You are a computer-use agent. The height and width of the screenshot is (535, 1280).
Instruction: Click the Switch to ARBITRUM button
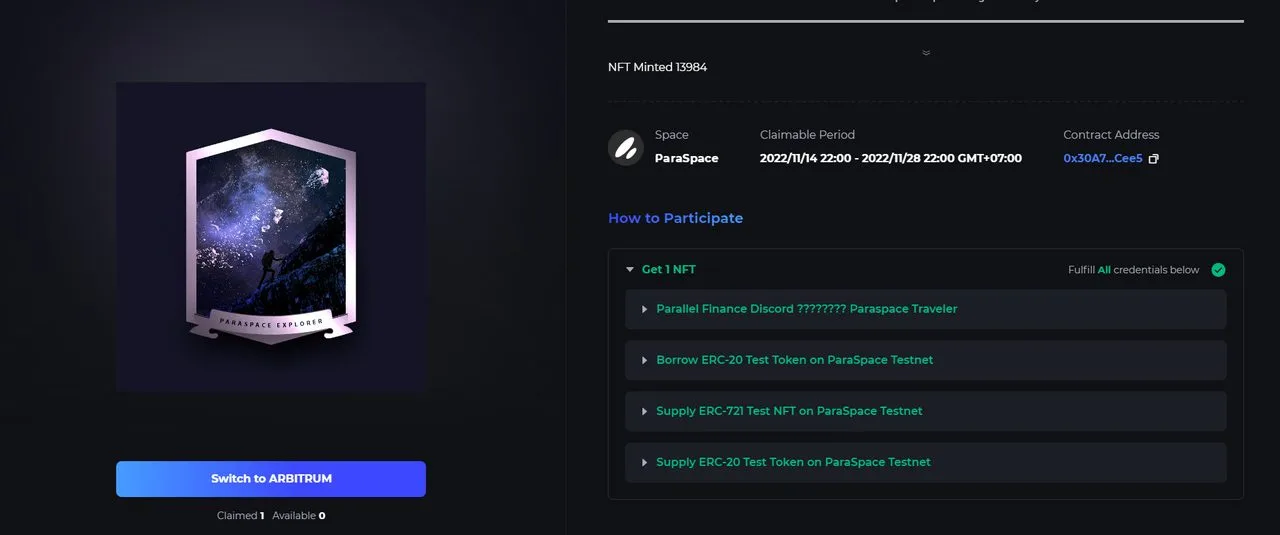click(271, 479)
